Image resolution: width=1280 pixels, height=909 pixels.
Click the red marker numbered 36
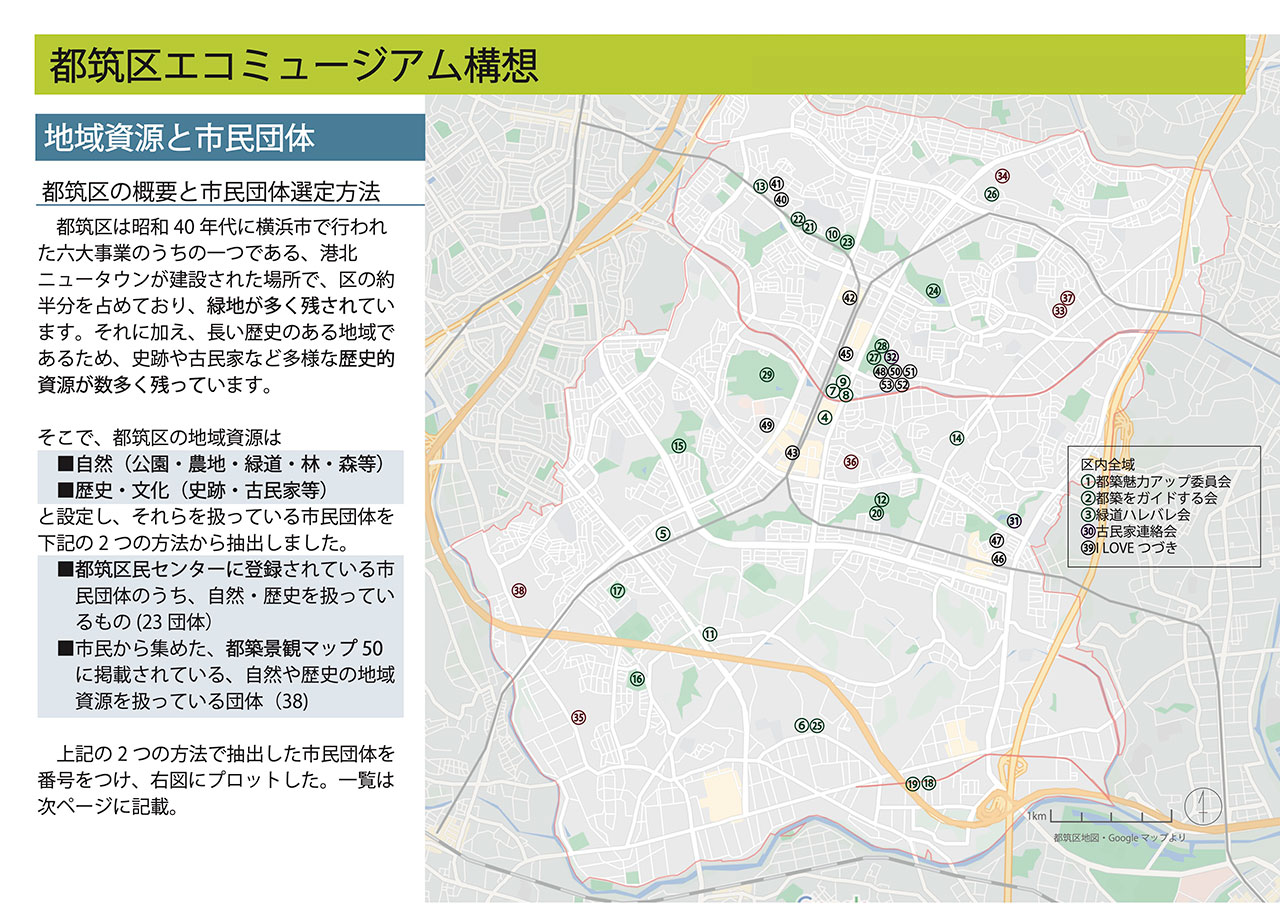pyautogui.click(x=851, y=462)
